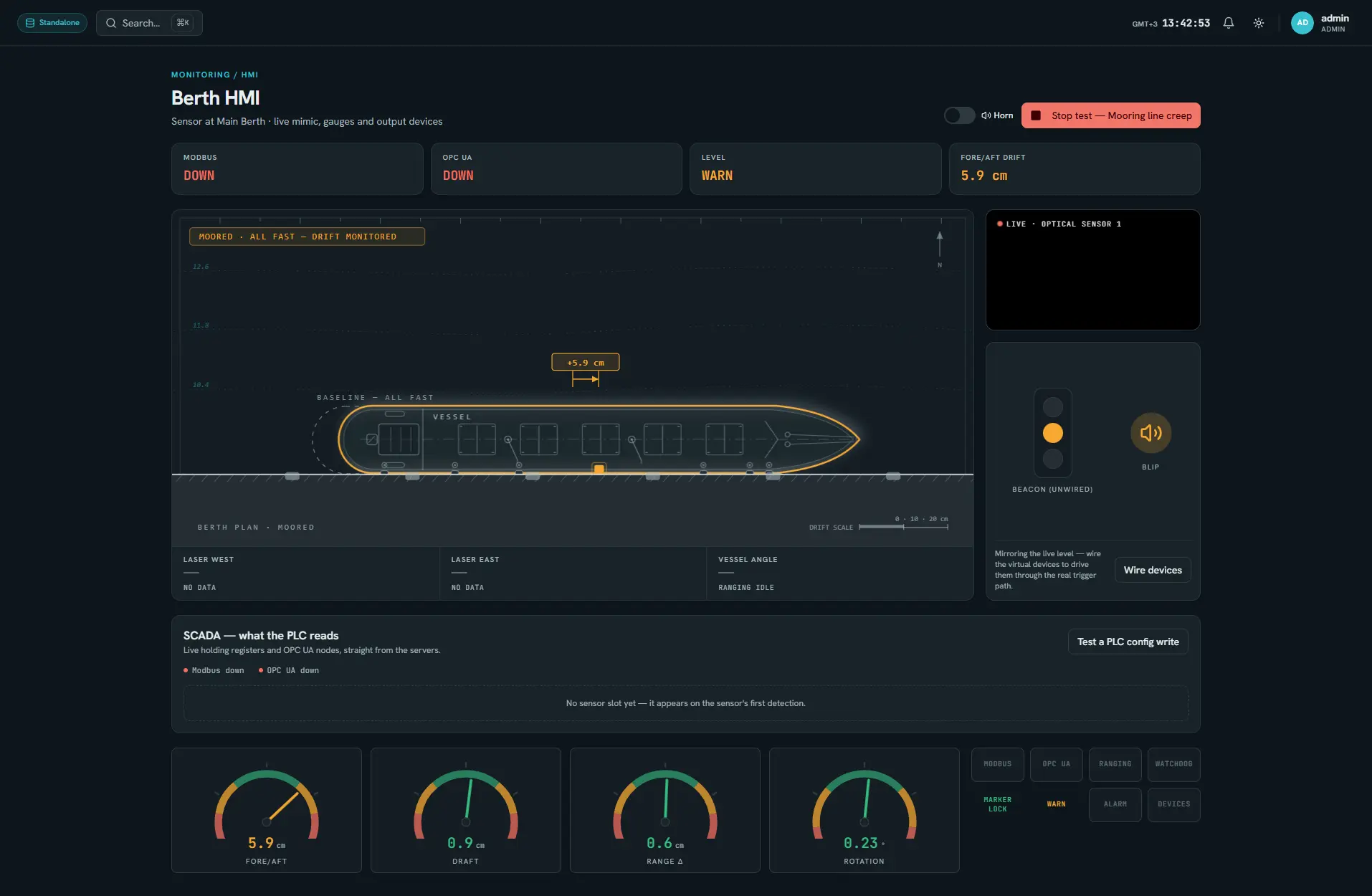1372x896 pixels.
Task: Click the Baseline All Fast label
Action: tap(375, 397)
